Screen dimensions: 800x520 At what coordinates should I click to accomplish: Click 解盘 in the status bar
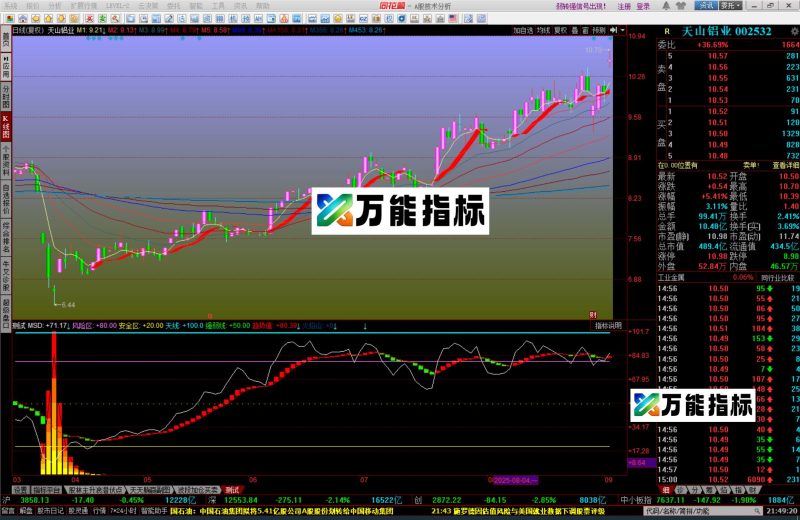[26, 511]
